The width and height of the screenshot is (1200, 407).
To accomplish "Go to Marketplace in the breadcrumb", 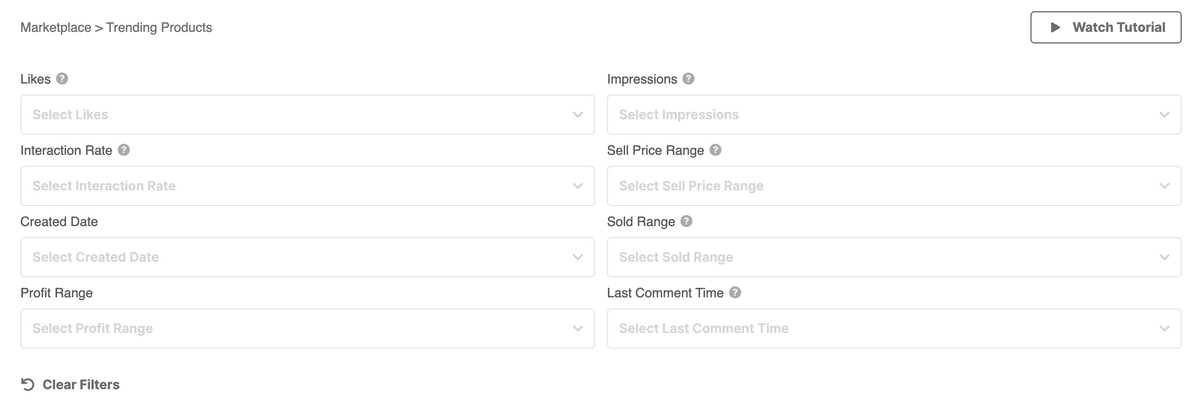I will pyautogui.click(x=55, y=28).
